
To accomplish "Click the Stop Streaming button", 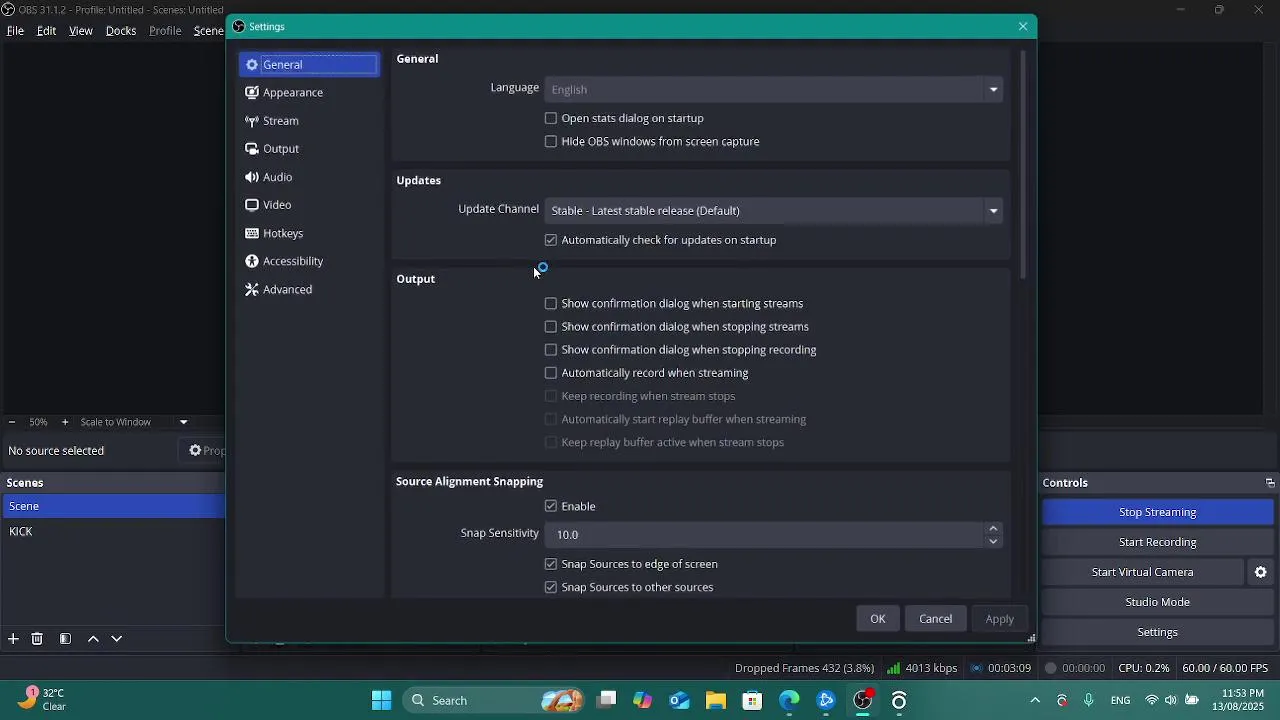I will [x=1157, y=512].
